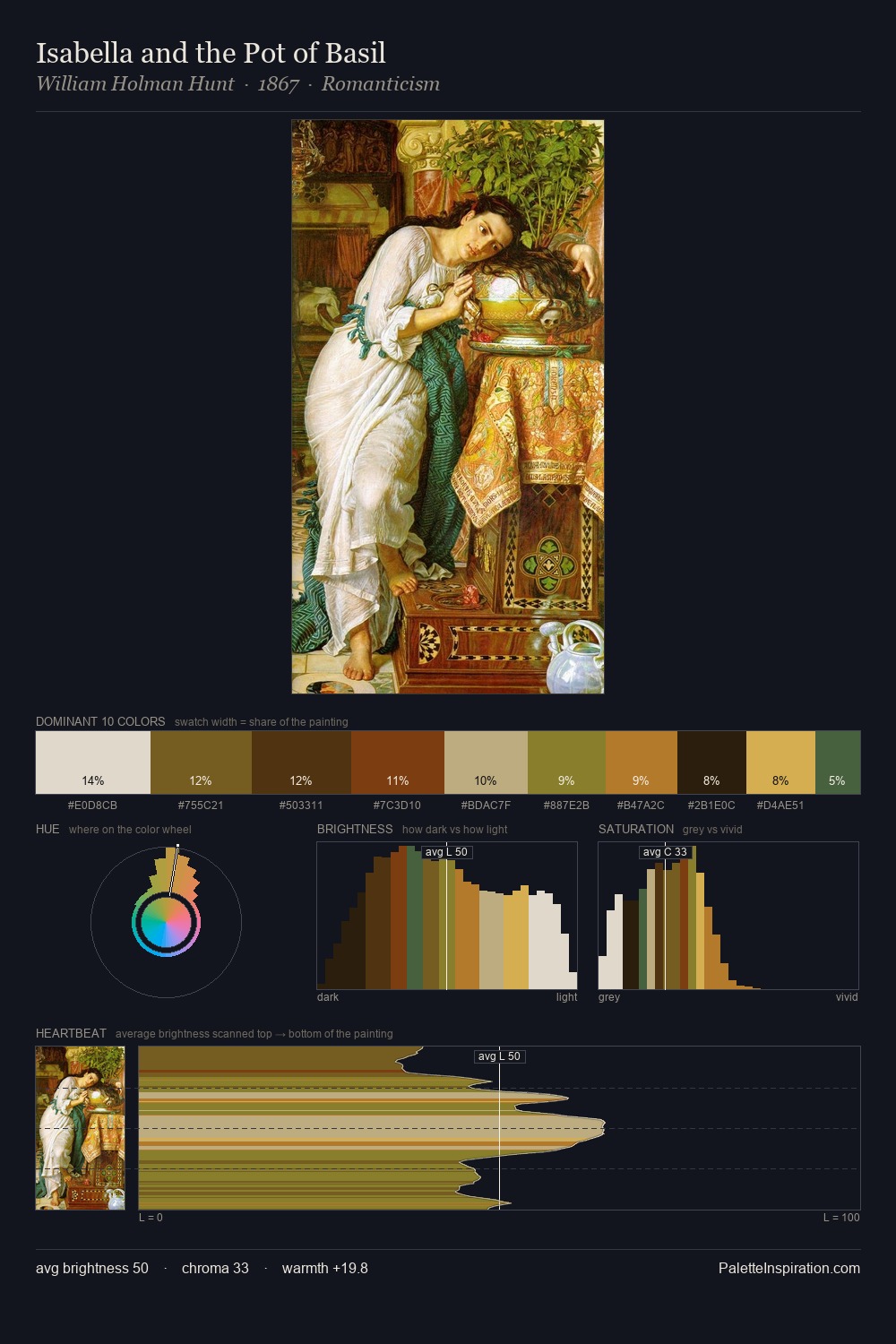Pick the #503311 dark brown swatch
The width and height of the screenshot is (896, 1344).
click(x=301, y=762)
